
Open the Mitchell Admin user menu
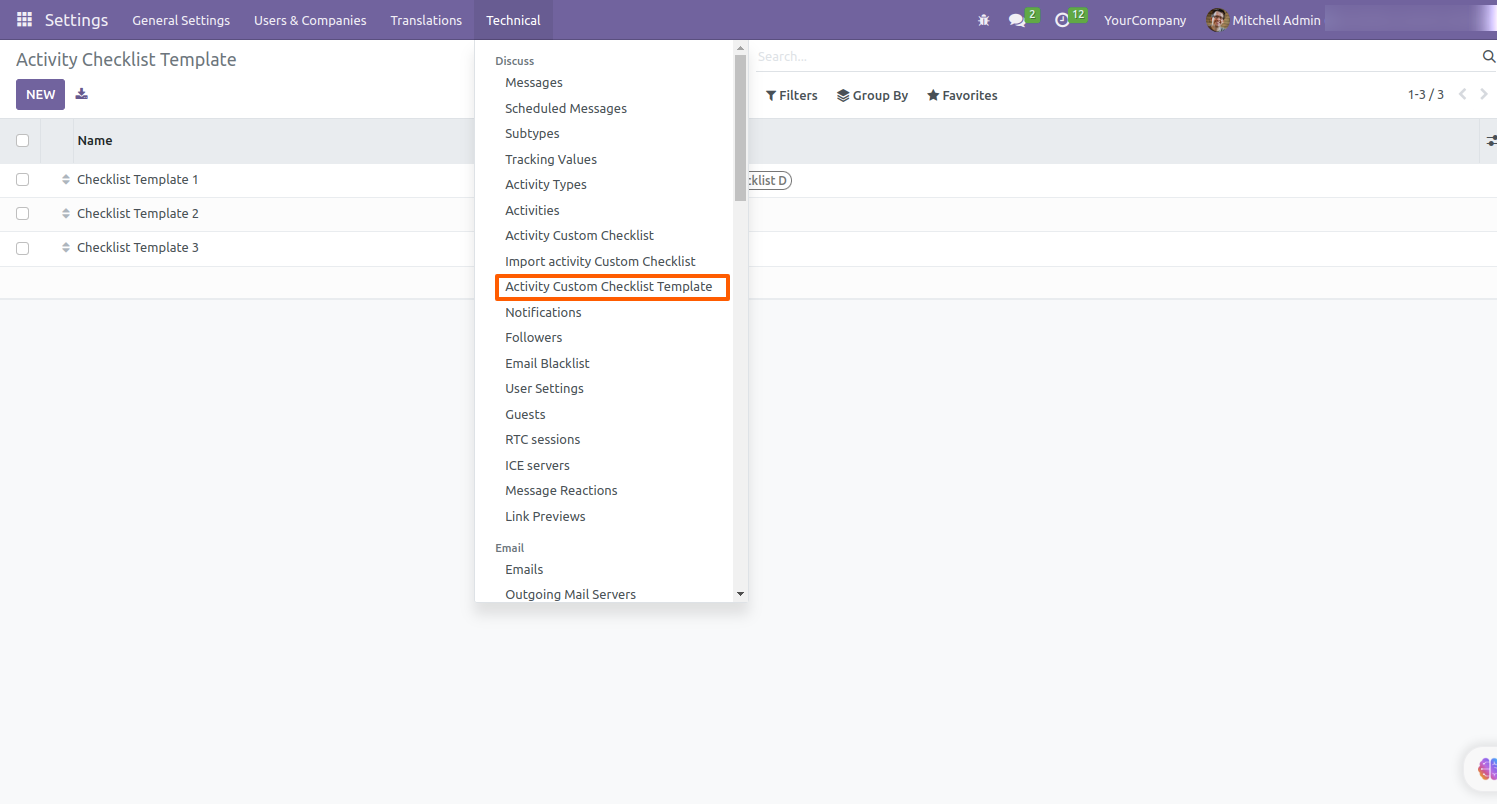pos(1264,20)
